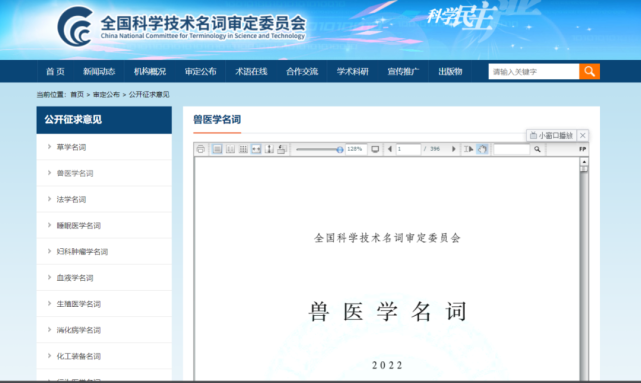Click the chevron beside 草学名词
This screenshot has height=383, width=641.
49,147
